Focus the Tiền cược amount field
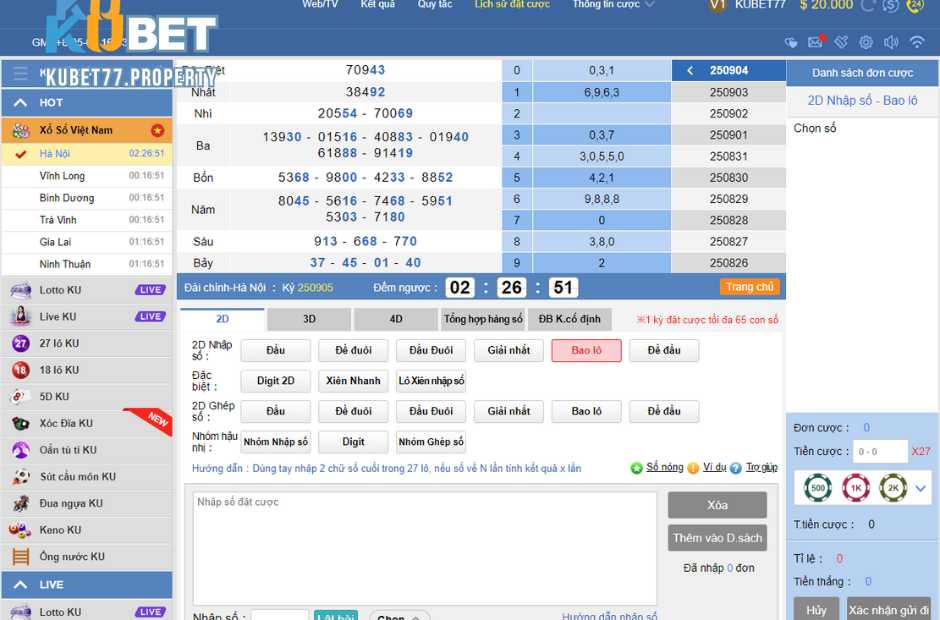The image size is (940, 620). coord(881,452)
